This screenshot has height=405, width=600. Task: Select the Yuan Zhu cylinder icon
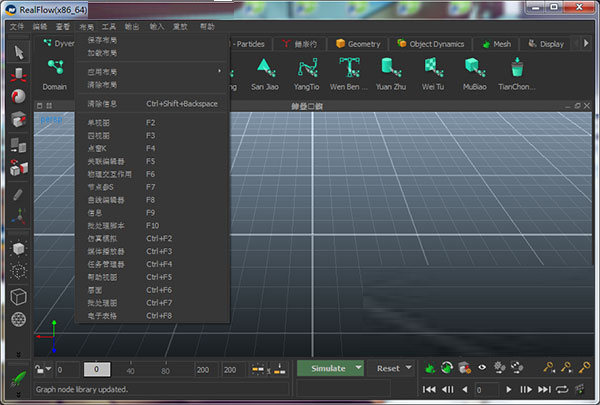tap(391, 68)
